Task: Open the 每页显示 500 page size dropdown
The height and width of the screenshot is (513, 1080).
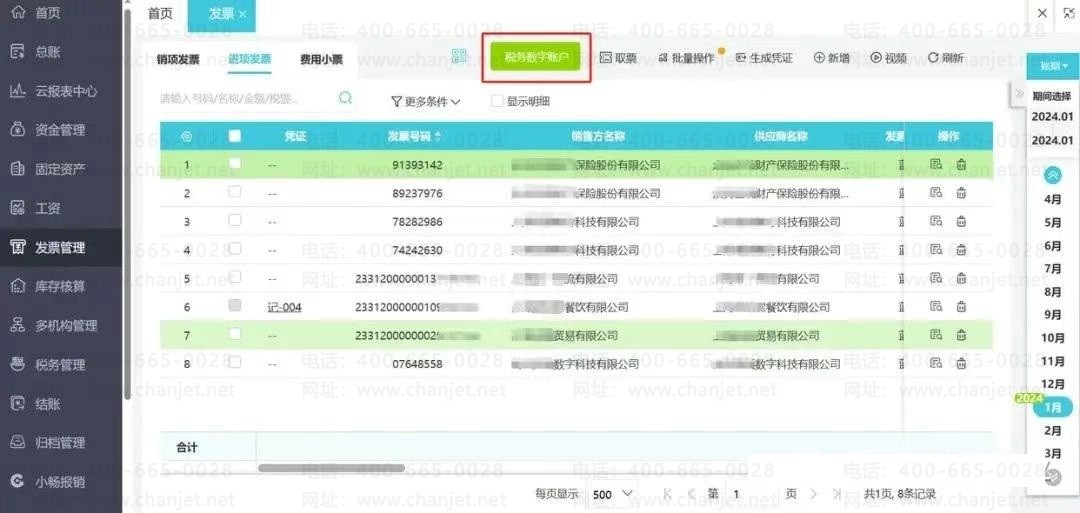Action: click(x=612, y=494)
